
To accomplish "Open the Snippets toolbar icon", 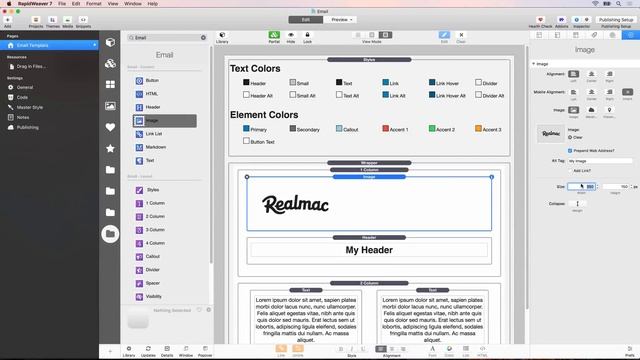I will point(83,20).
